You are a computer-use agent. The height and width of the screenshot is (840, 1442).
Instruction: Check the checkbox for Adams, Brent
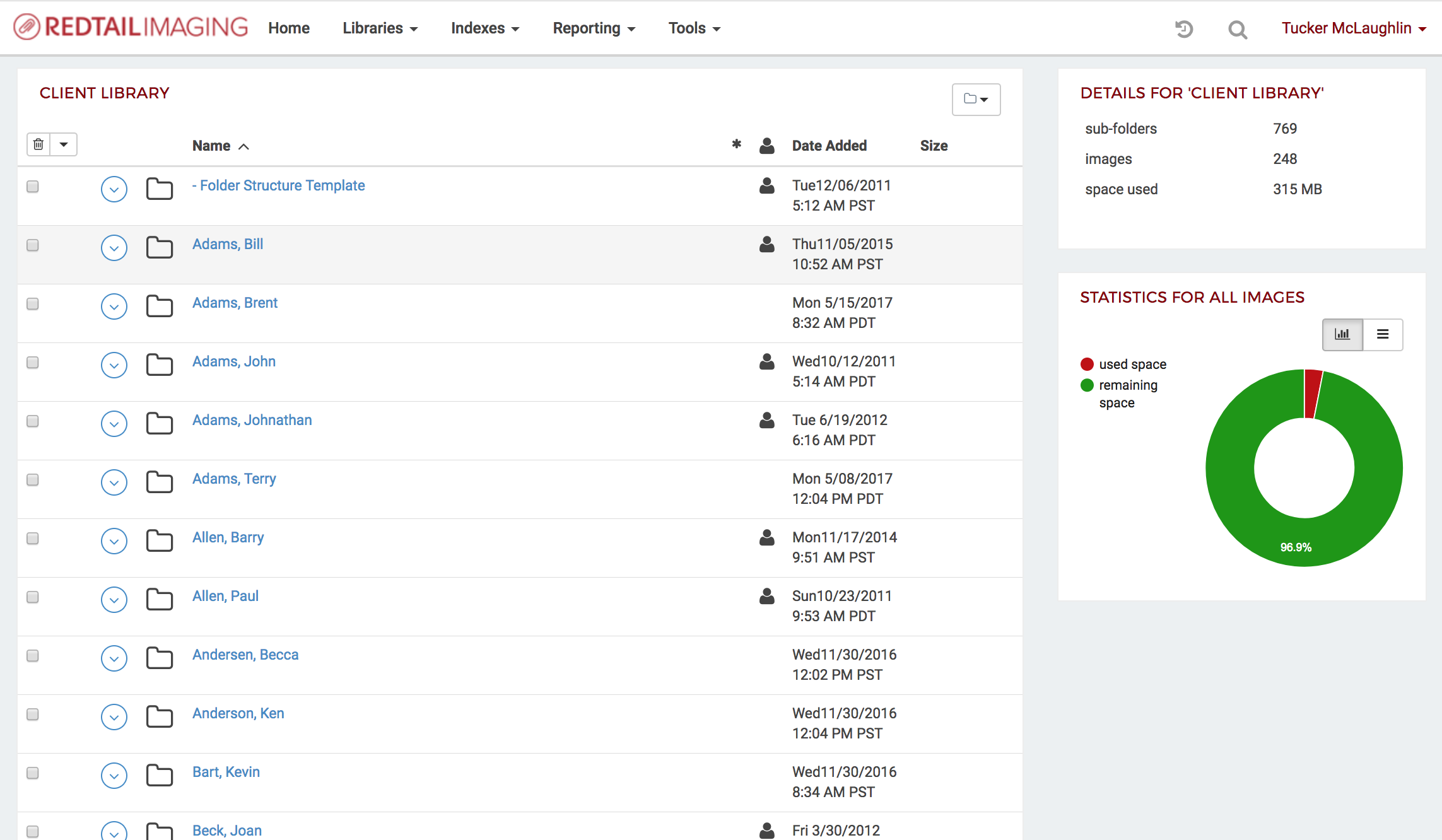(x=32, y=304)
